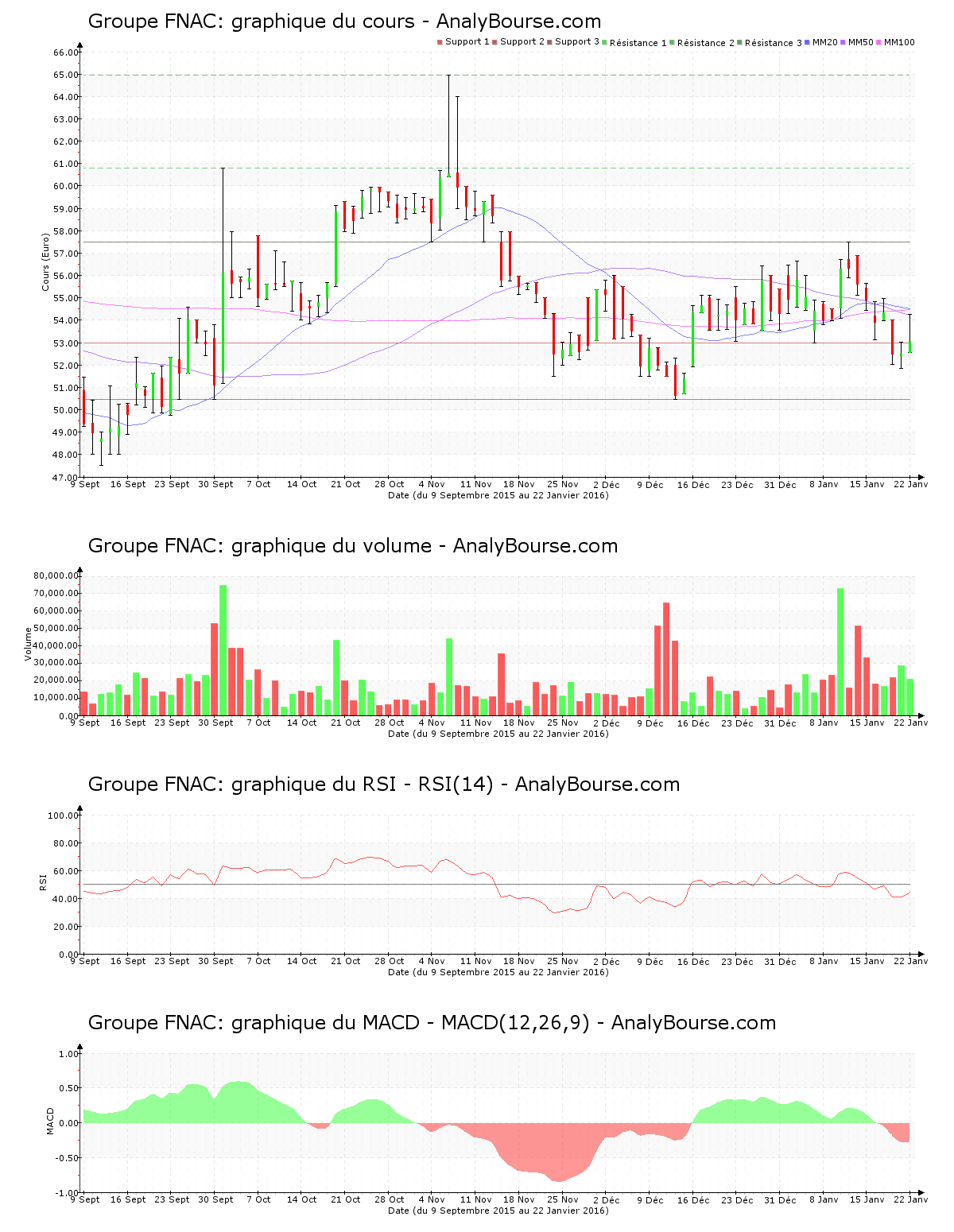Click the date range caption under RSI chart
The height and width of the screenshot is (1232, 954).
point(498,972)
